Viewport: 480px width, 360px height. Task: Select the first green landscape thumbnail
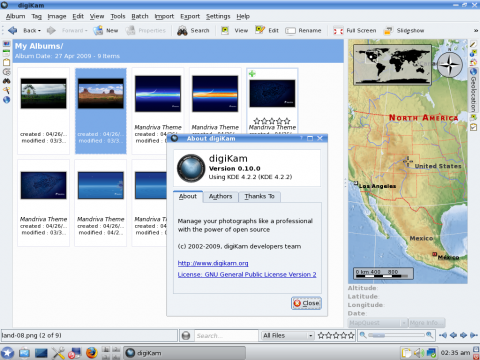(x=43, y=93)
